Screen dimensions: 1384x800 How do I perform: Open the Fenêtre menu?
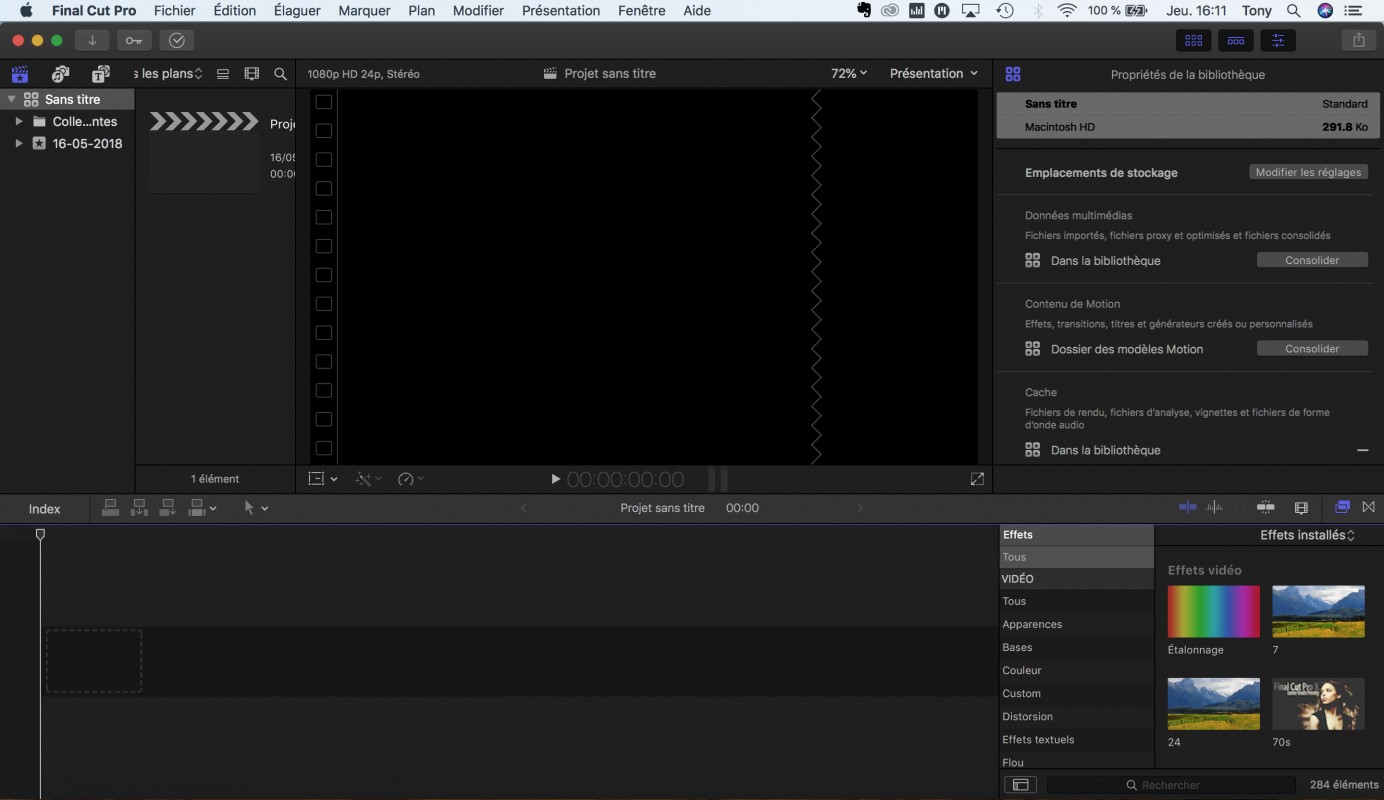click(642, 10)
